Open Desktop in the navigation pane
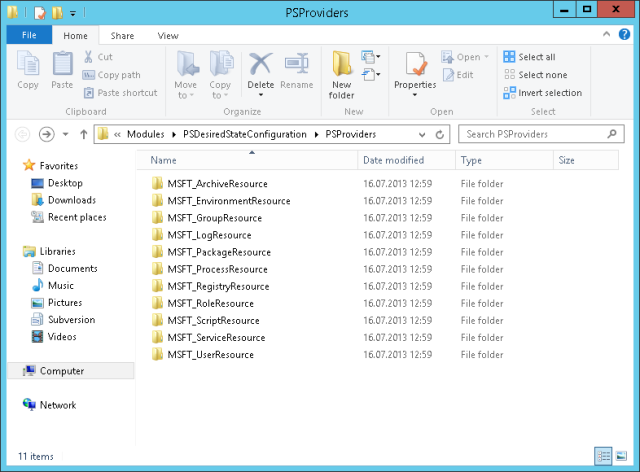 [65, 183]
